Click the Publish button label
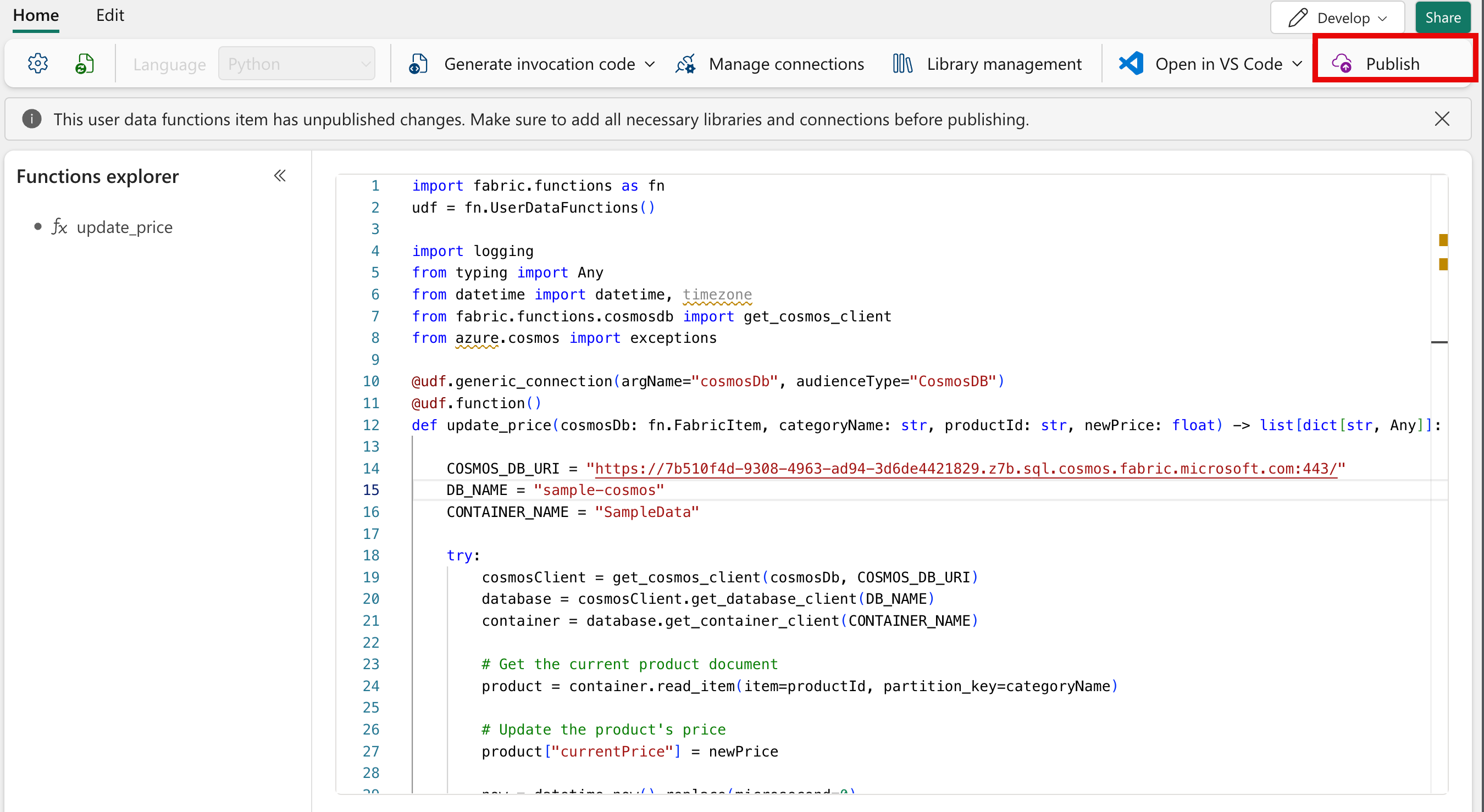The width and height of the screenshot is (1484, 812). (1392, 64)
